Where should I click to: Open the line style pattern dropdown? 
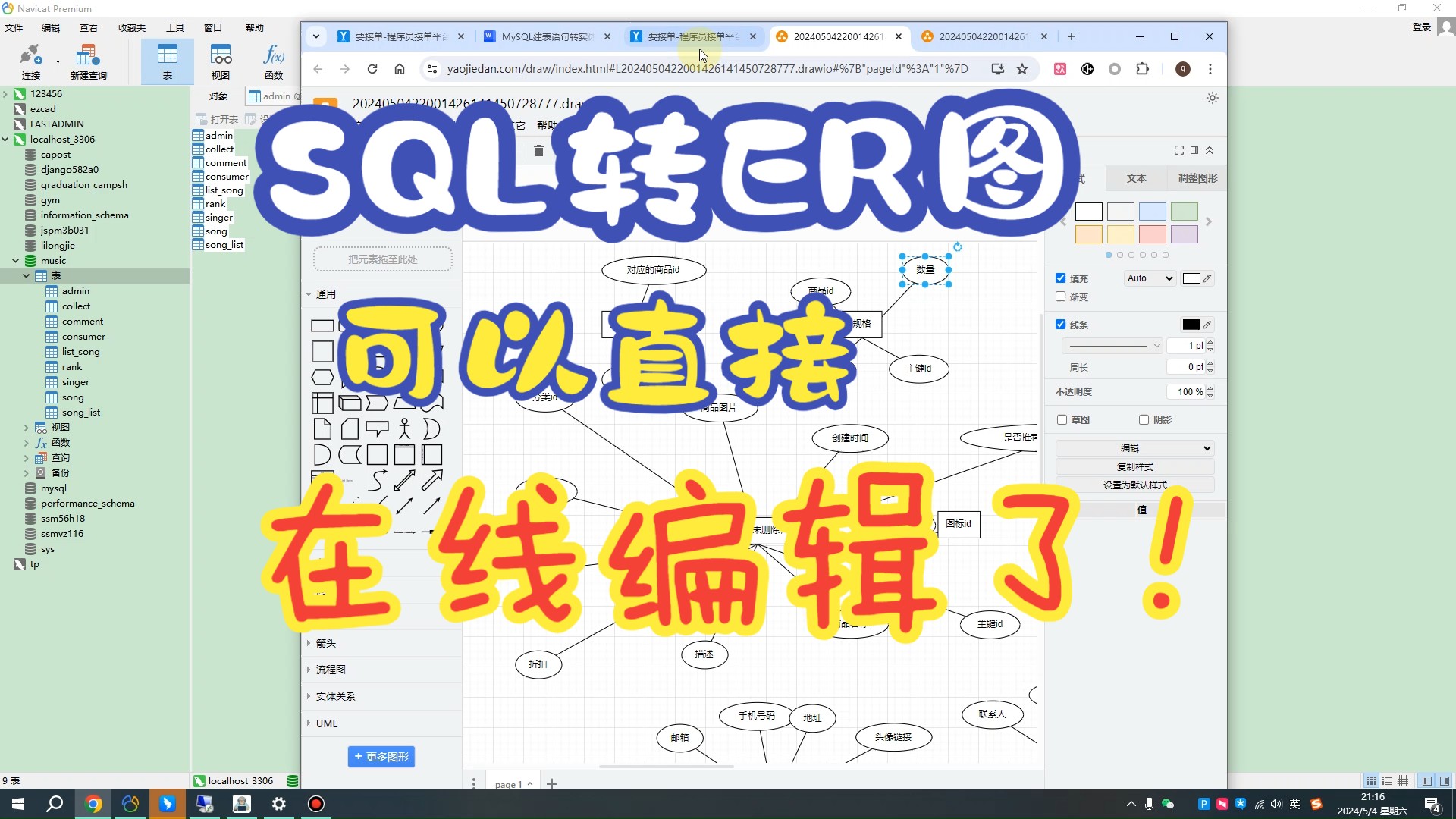point(1112,346)
